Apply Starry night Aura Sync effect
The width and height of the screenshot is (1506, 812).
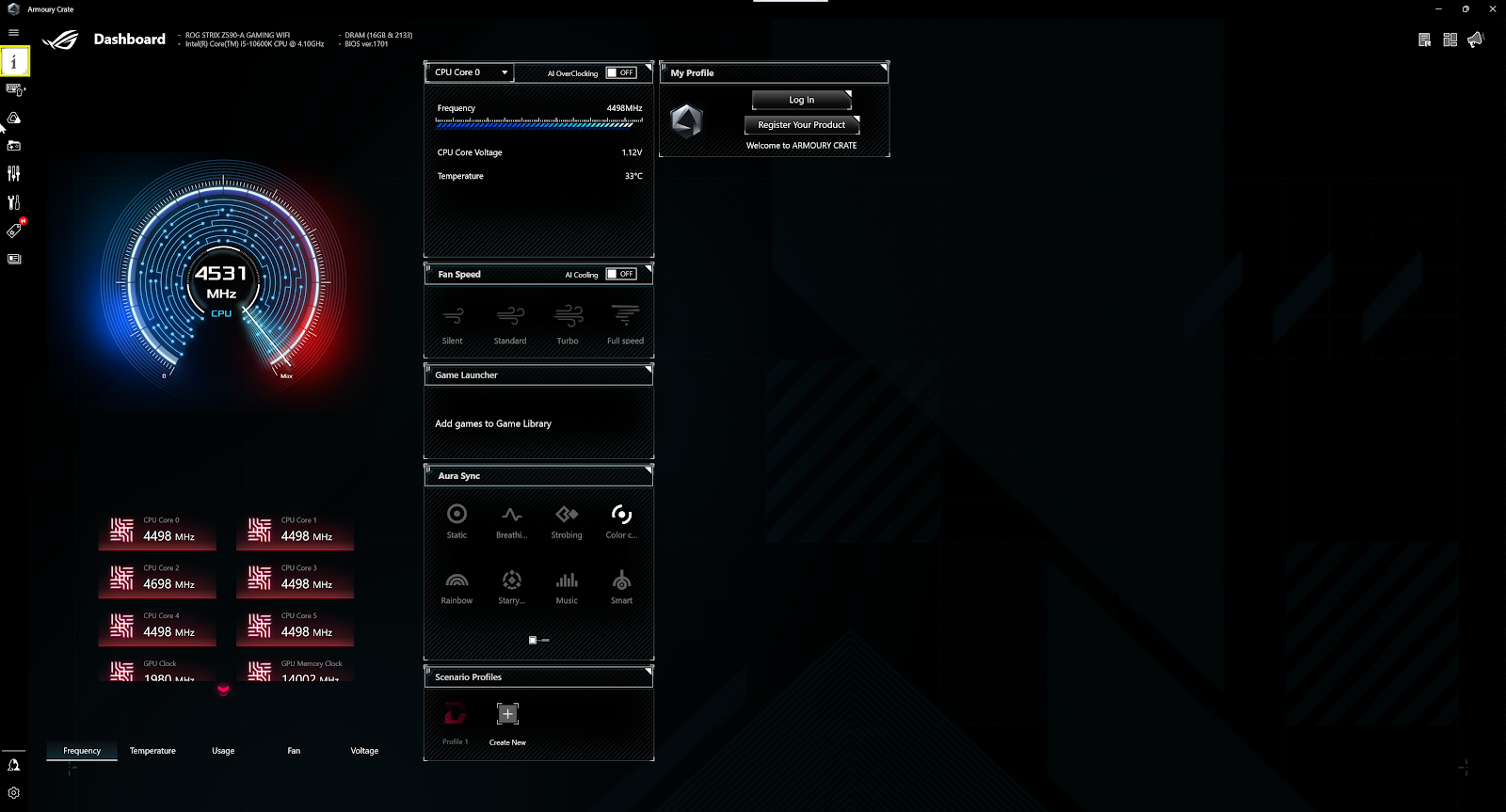tap(512, 587)
